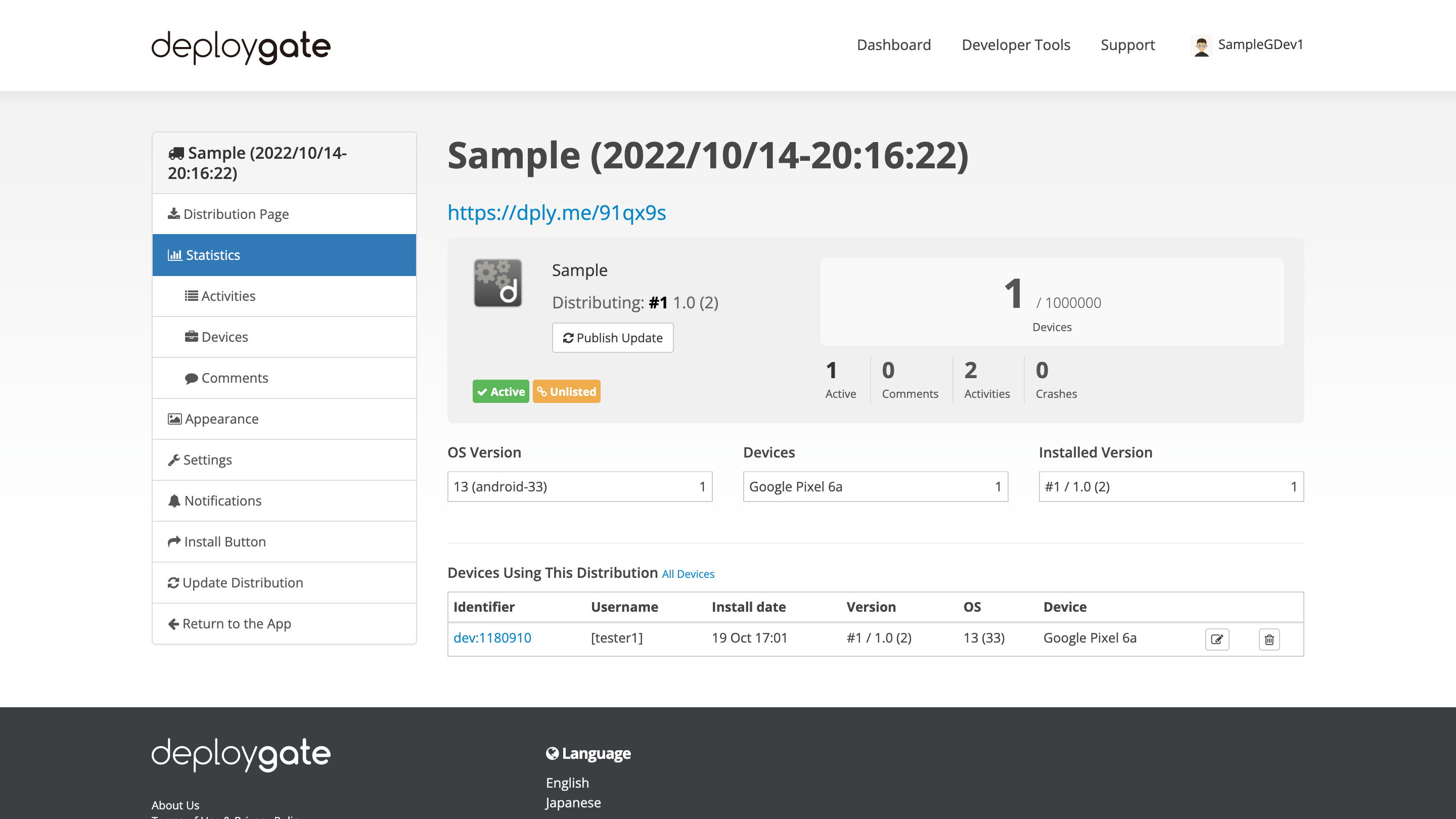Click the deploygate logo in header
The image size is (1456, 819).
tap(241, 47)
